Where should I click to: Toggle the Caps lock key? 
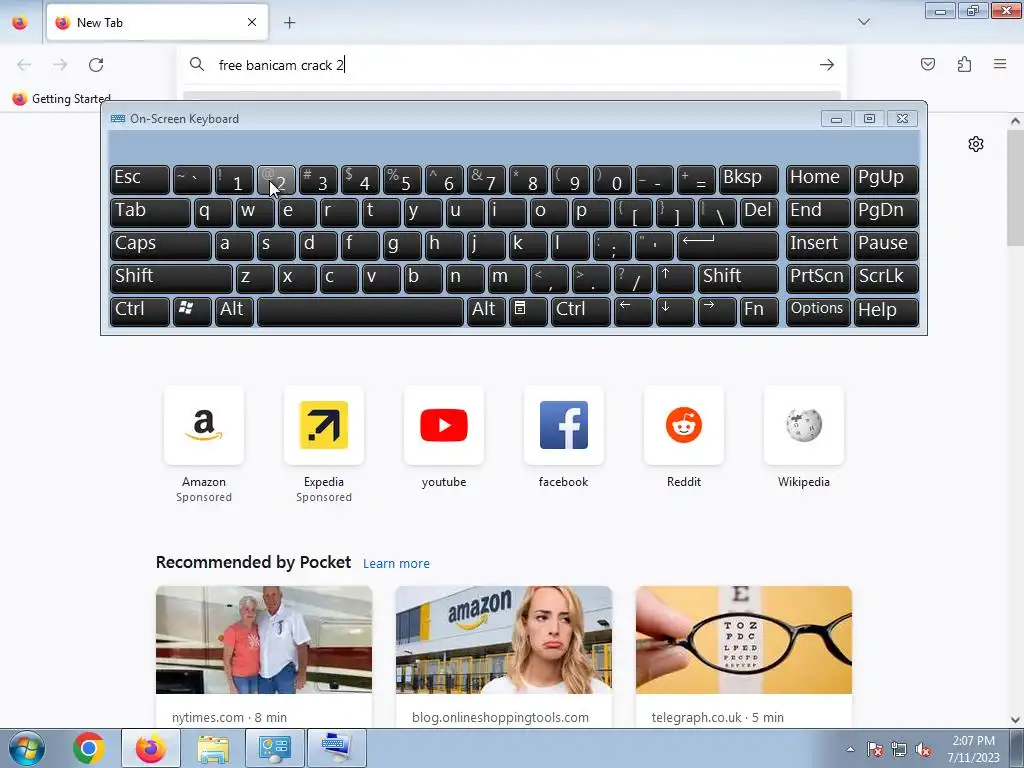point(160,245)
